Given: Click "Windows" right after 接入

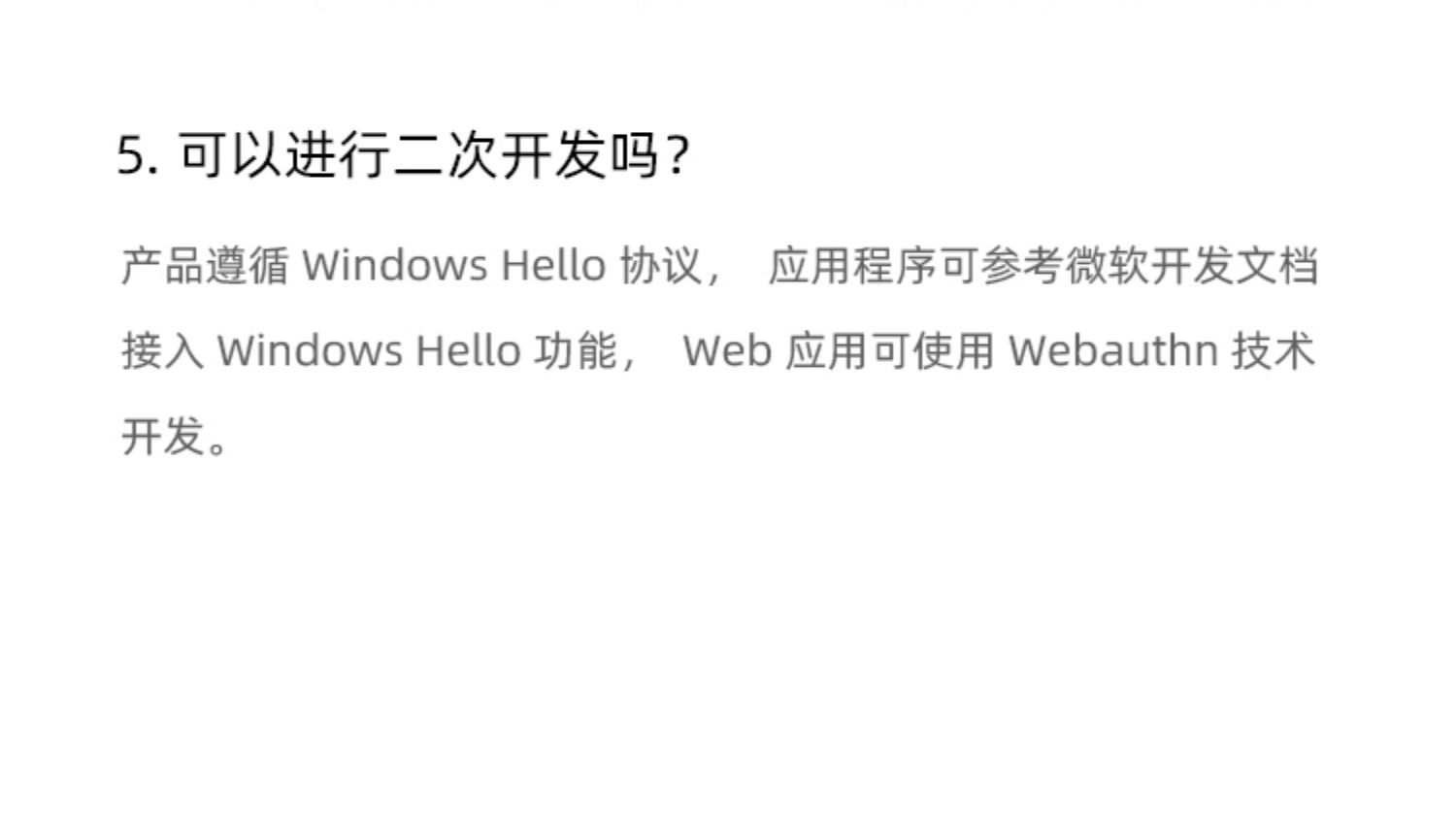Looking at the screenshot, I should click(x=310, y=350).
